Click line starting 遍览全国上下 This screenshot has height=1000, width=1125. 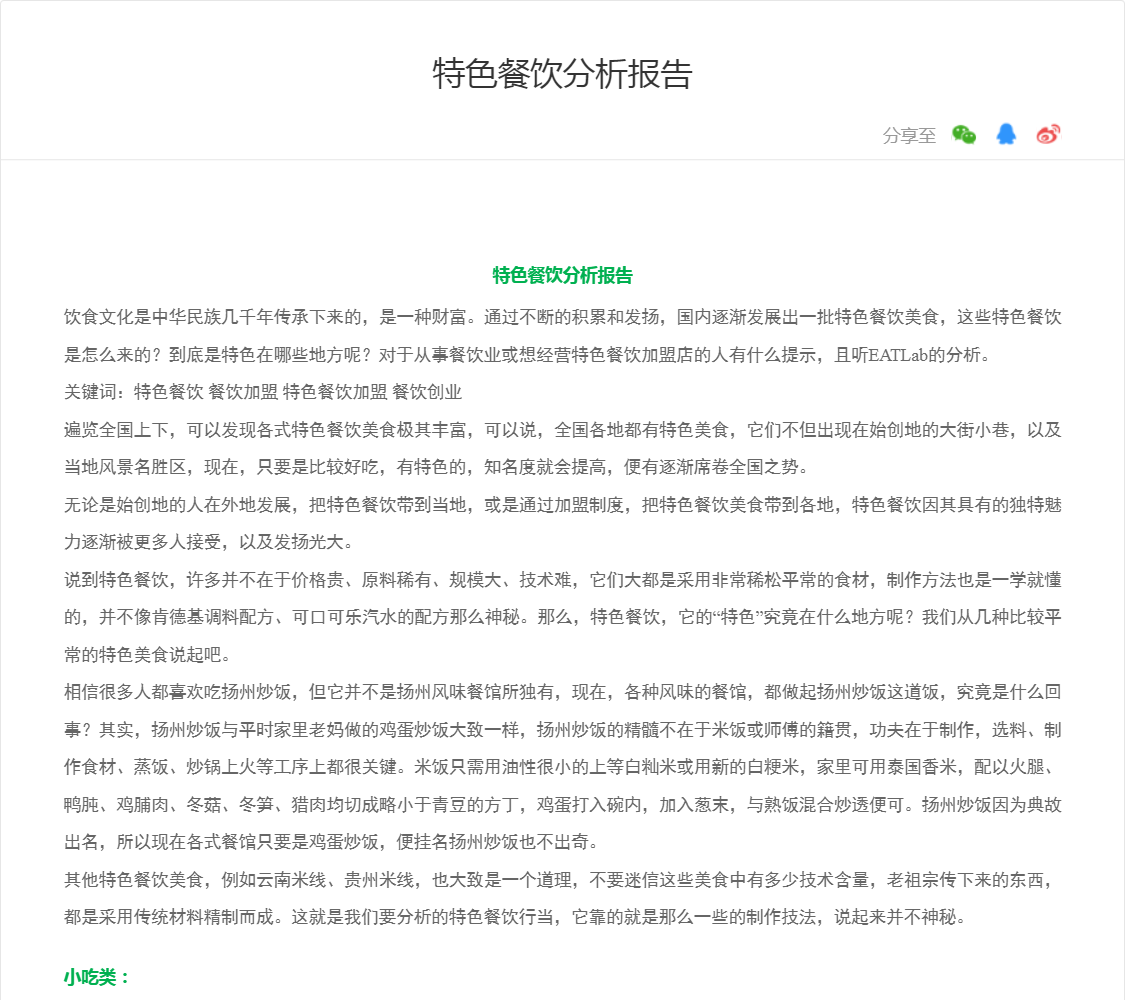point(562,430)
